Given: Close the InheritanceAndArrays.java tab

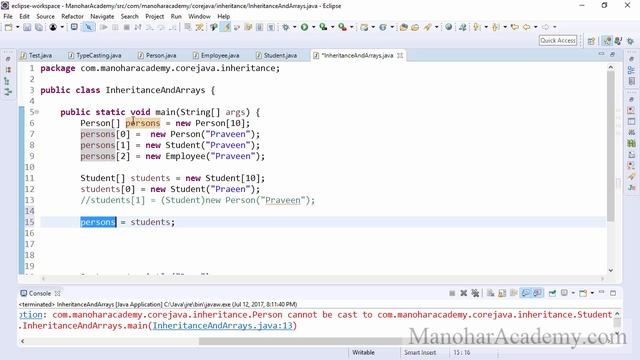Looking at the screenshot, I should 400,56.
